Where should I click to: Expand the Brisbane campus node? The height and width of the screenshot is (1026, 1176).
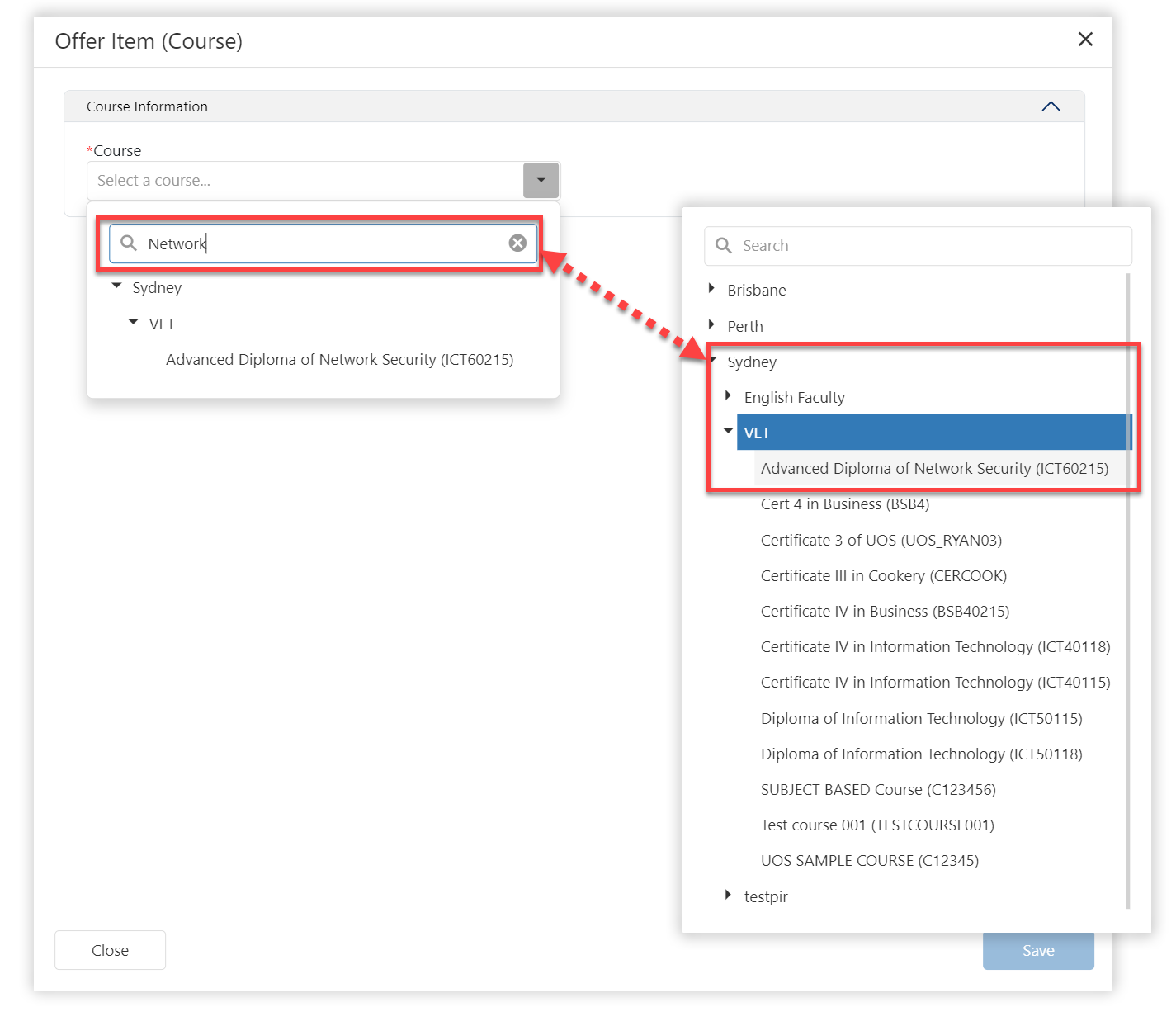(711, 288)
